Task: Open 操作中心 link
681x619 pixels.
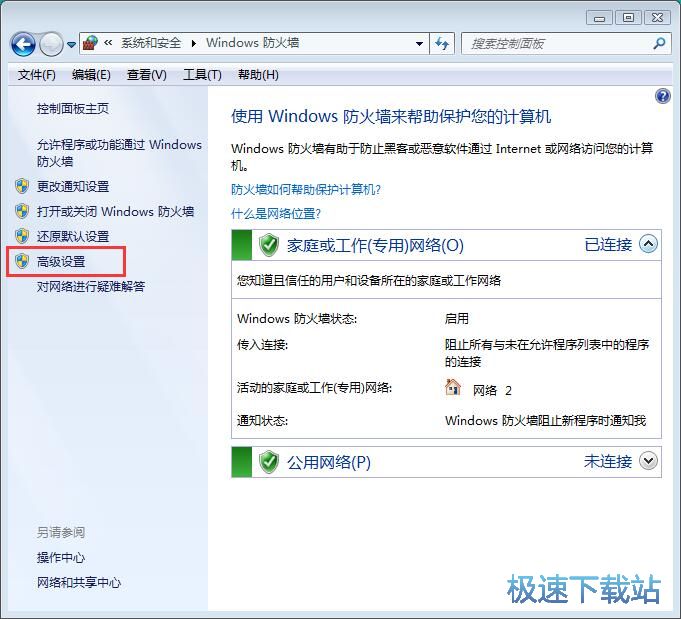Action: (61, 558)
